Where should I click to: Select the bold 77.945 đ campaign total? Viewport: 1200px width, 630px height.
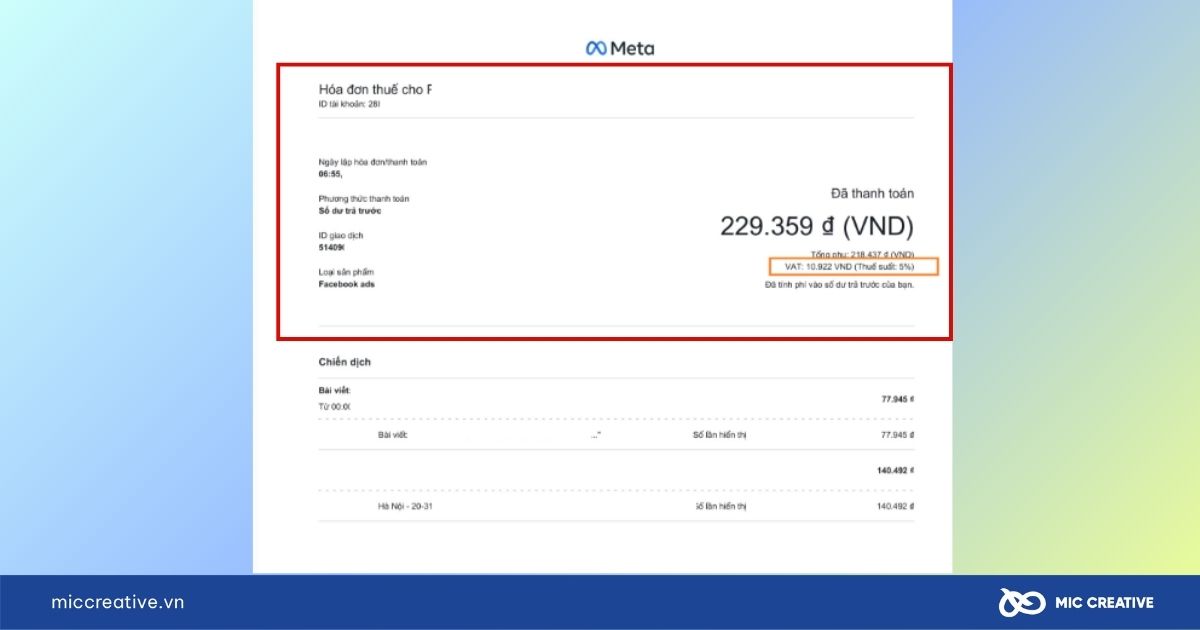[897, 398]
